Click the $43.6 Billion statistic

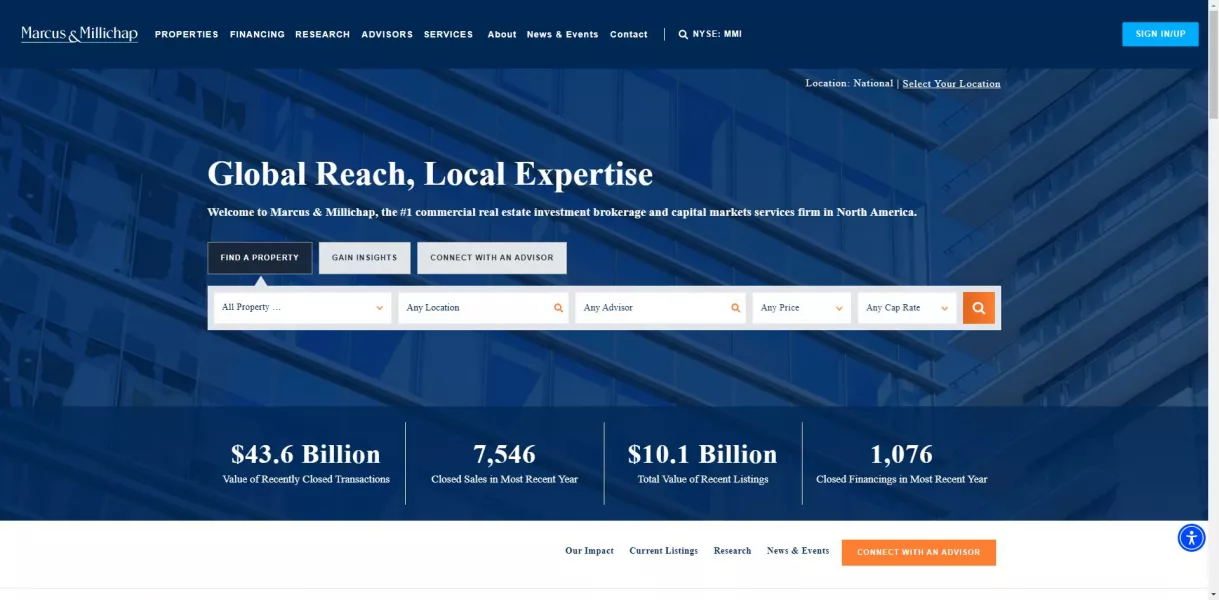[x=305, y=455]
